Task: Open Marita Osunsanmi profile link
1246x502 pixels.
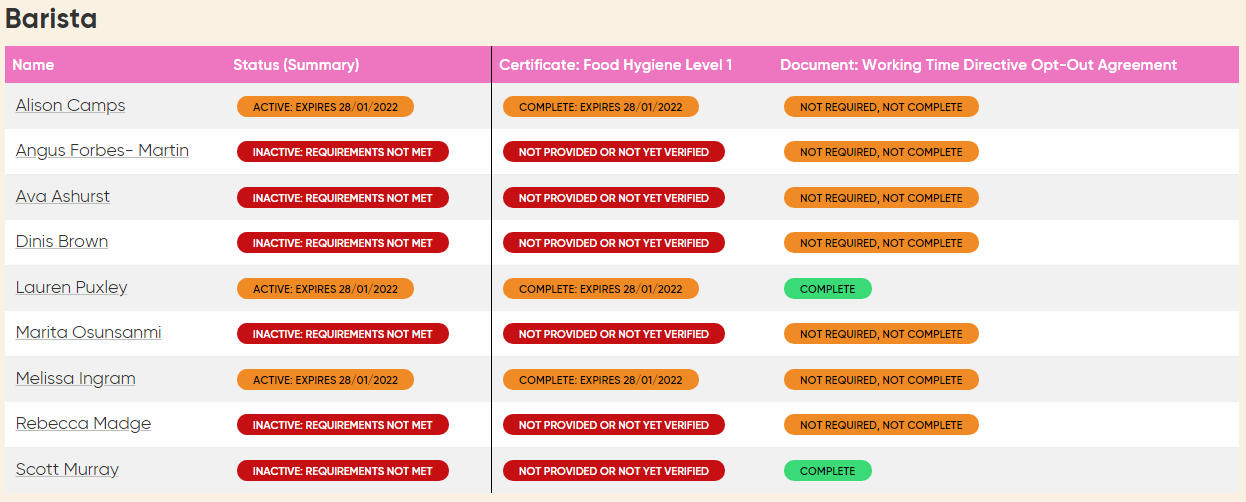Action: [89, 333]
